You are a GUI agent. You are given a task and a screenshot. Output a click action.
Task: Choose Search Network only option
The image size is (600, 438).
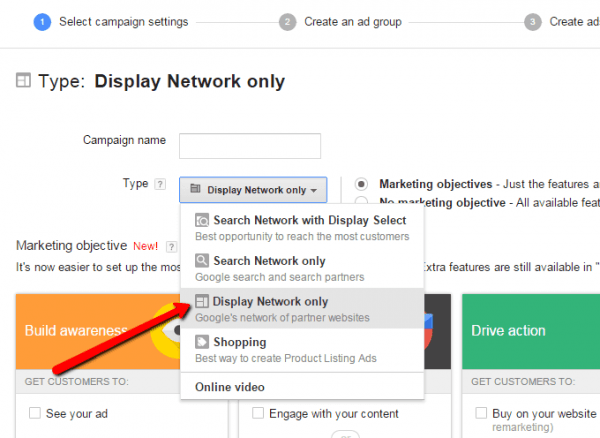pos(302,268)
